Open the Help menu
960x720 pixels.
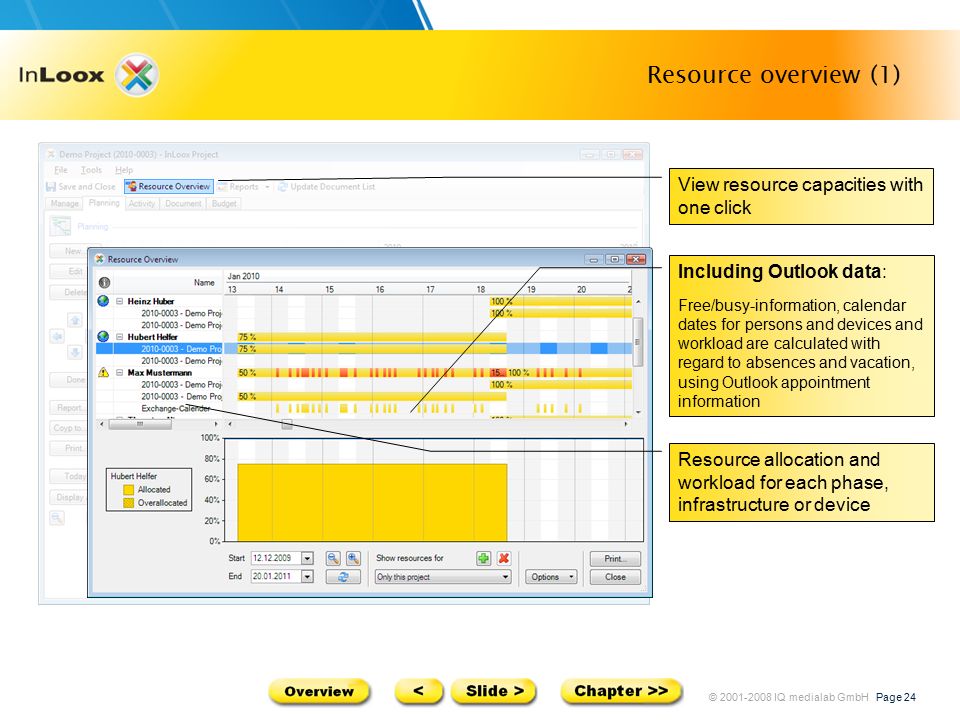[x=124, y=170]
